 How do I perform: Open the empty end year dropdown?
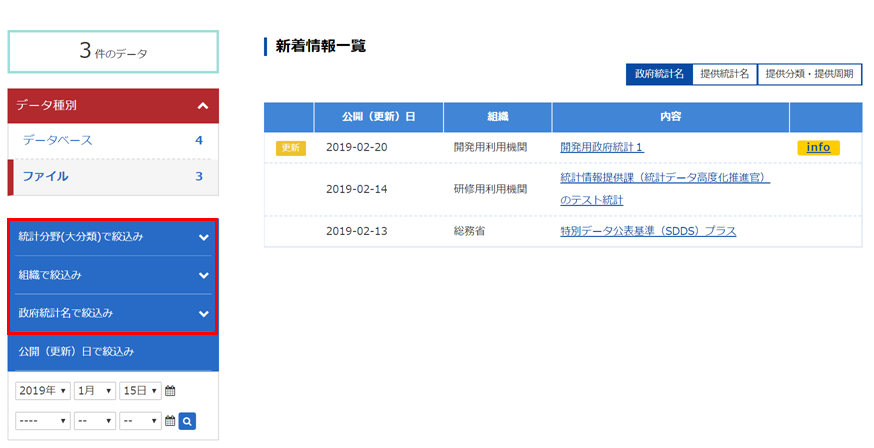point(43,421)
